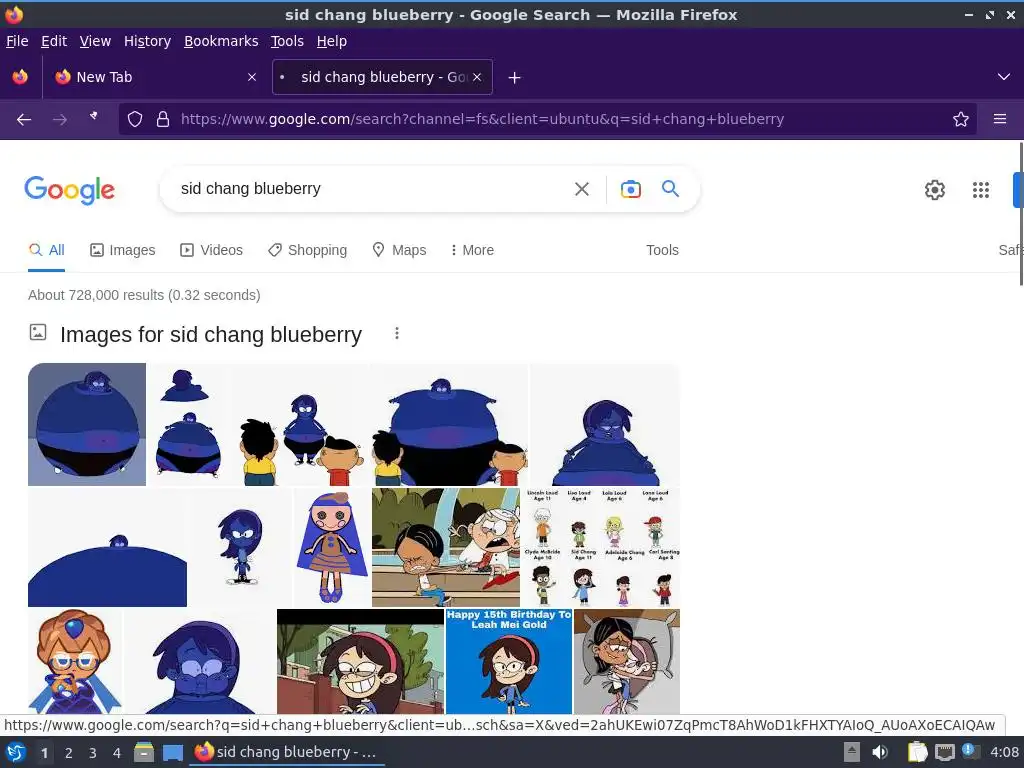Screen dimensions: 1024x768
Task: Open network status tray icon
Action: 944,752
